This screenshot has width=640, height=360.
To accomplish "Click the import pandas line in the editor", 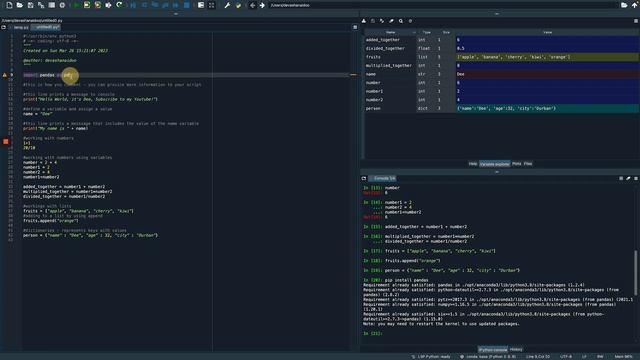I will [48, 75].
